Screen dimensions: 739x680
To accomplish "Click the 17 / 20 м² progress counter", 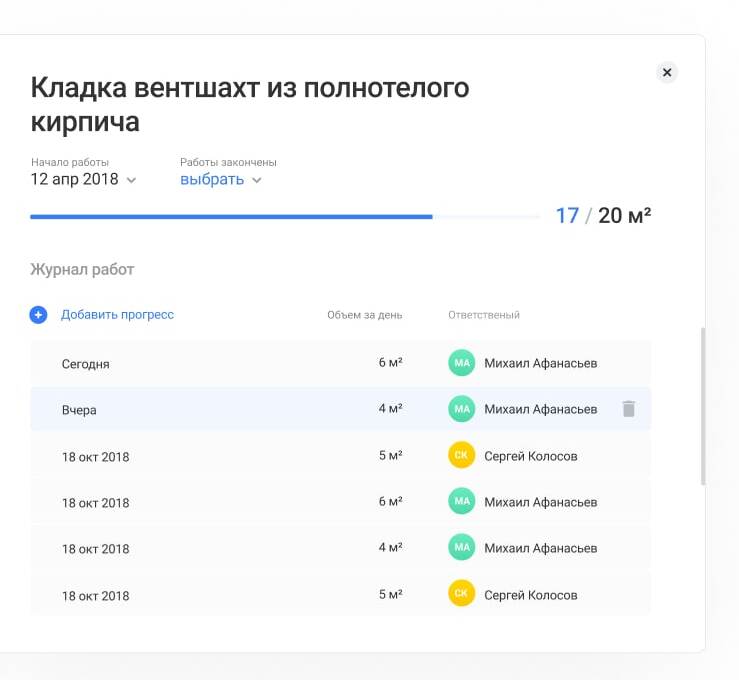I will [603, 216].
